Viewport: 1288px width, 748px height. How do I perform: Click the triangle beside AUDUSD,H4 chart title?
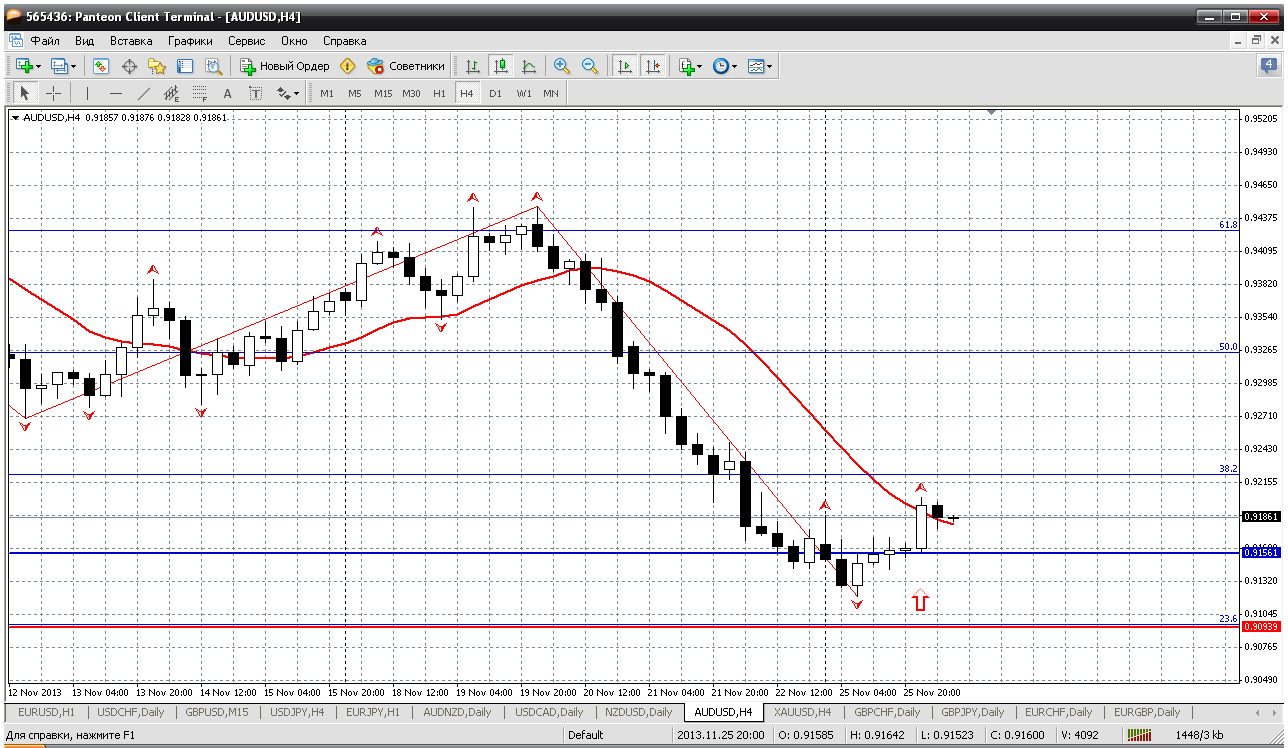tap(15, 118)
